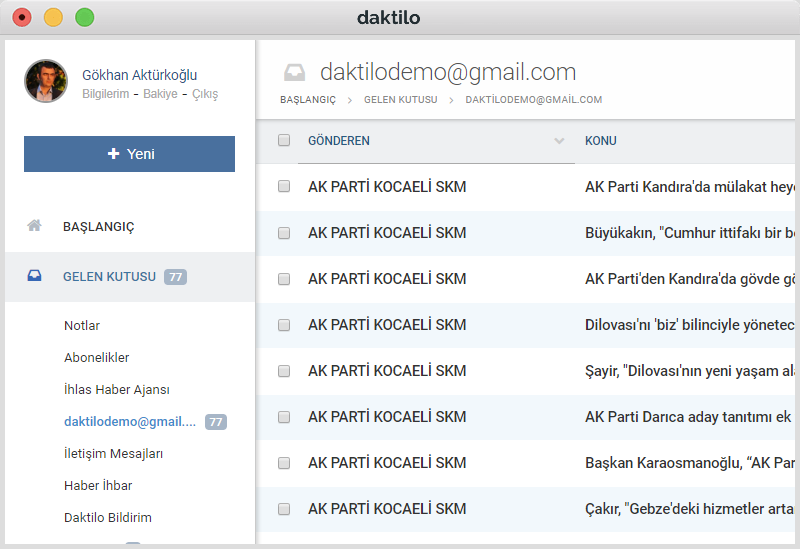Open the GÖNDEREN column sort dropdown arrow

coord(559,141)
